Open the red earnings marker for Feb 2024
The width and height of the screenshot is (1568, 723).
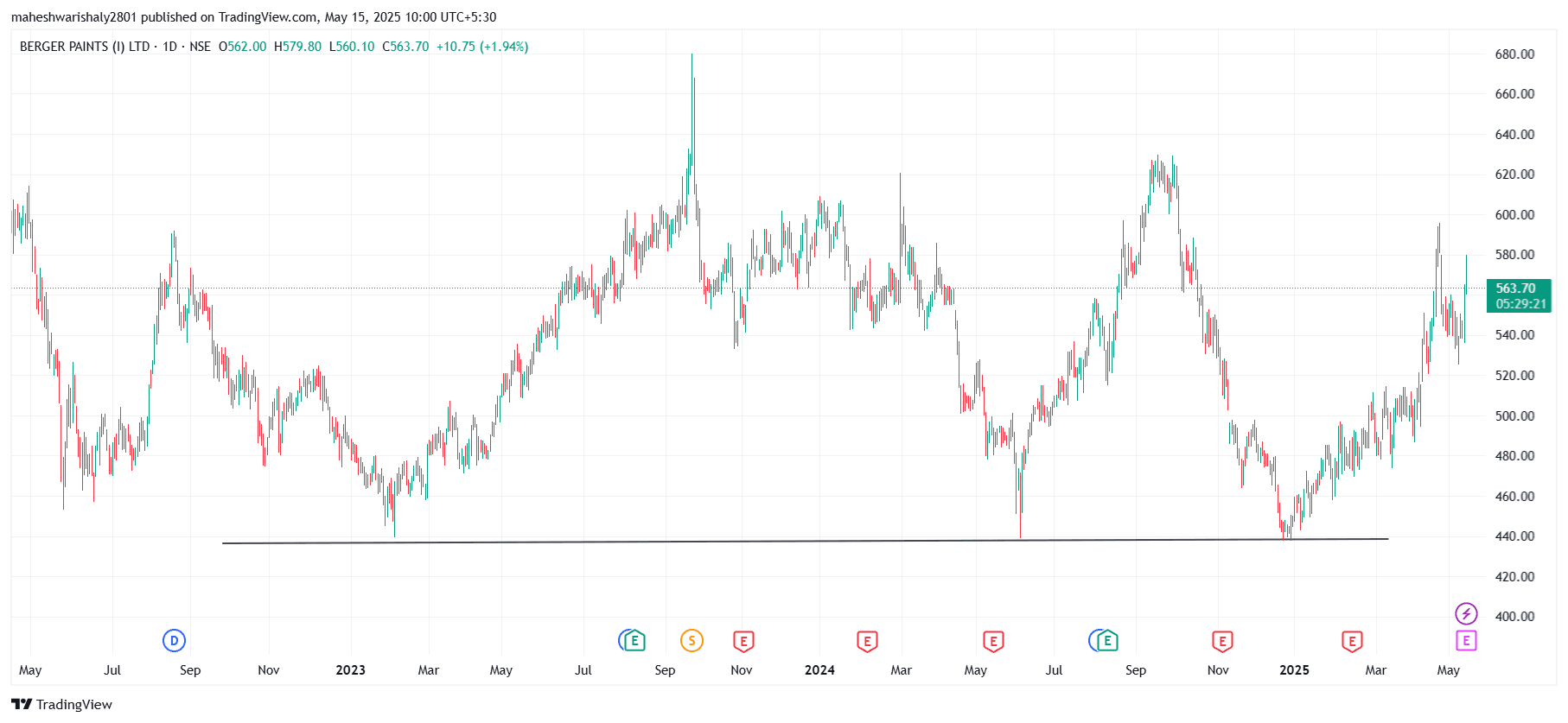(867, 642)
